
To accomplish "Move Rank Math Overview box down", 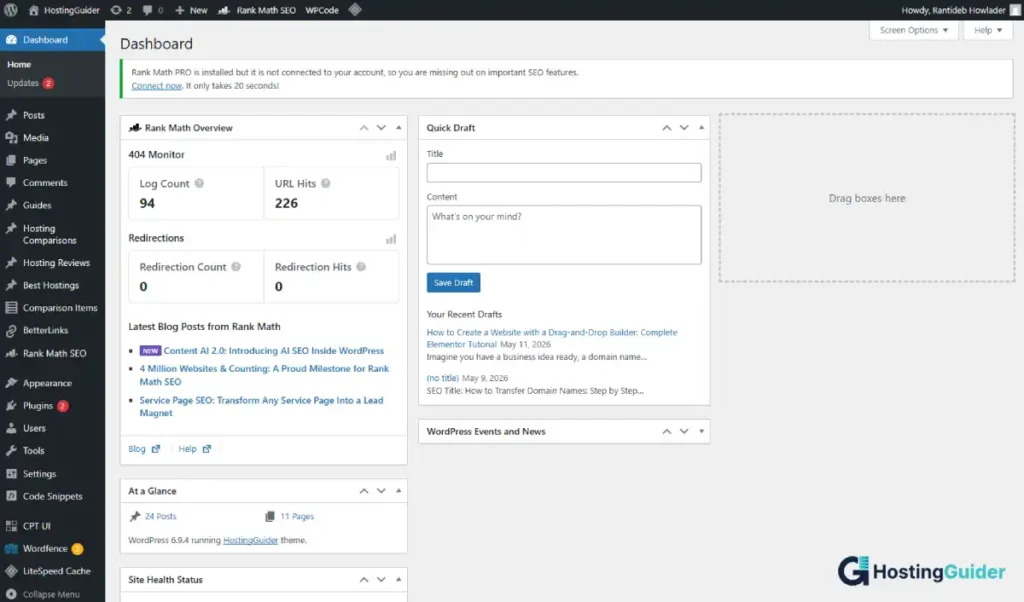I will [x=381, y=128].
